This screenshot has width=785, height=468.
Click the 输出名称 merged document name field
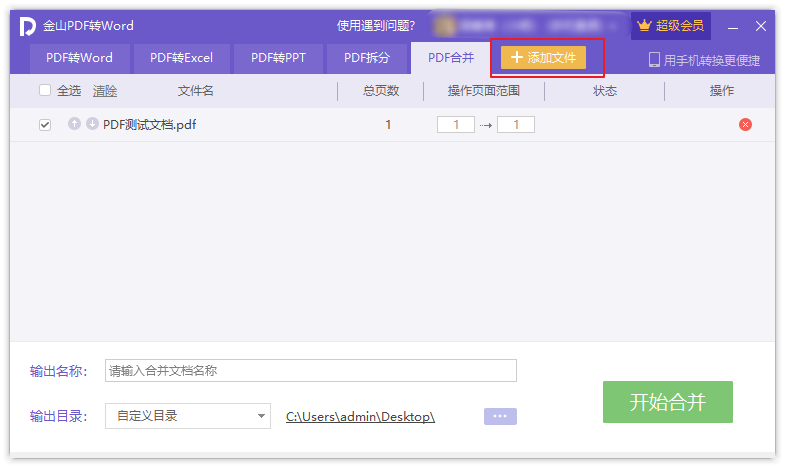tap(311, 370)
